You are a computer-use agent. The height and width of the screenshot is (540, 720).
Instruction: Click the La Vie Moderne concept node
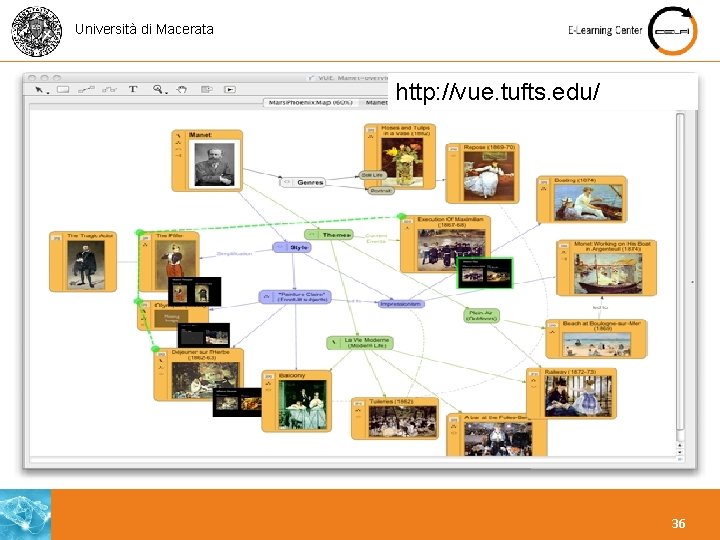pyautogui.click(x=360, y=343)
